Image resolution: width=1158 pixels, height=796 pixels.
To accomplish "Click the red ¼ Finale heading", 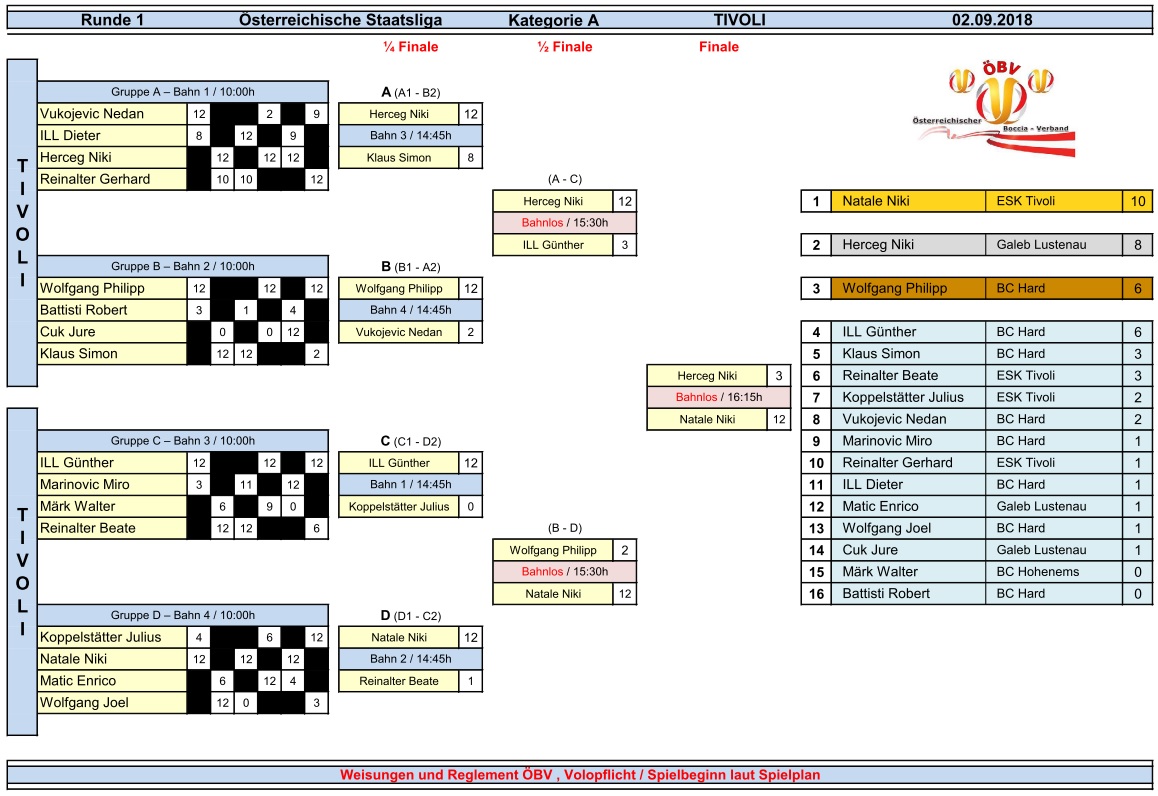I will click(x=410, y=47).
